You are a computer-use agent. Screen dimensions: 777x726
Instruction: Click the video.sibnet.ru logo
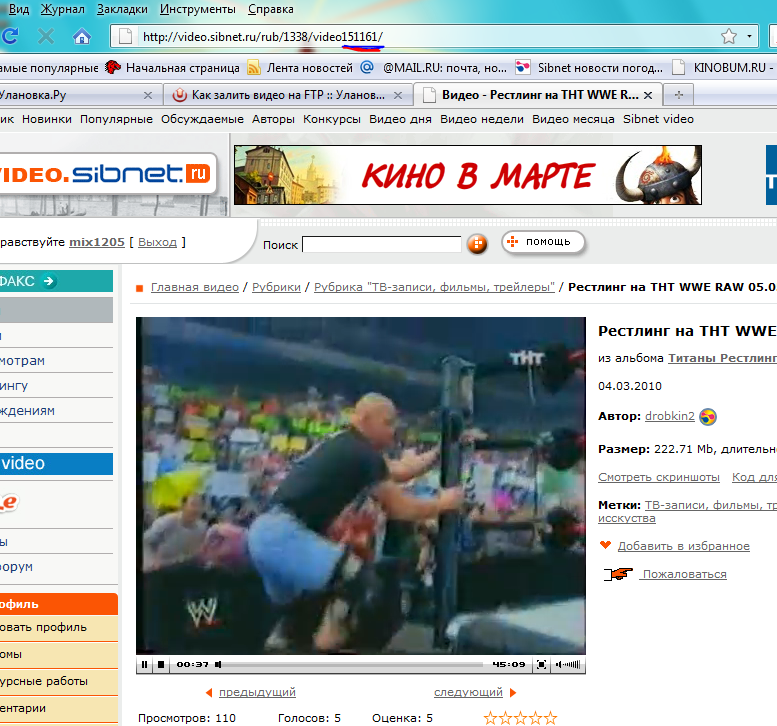tap(107, 173)
